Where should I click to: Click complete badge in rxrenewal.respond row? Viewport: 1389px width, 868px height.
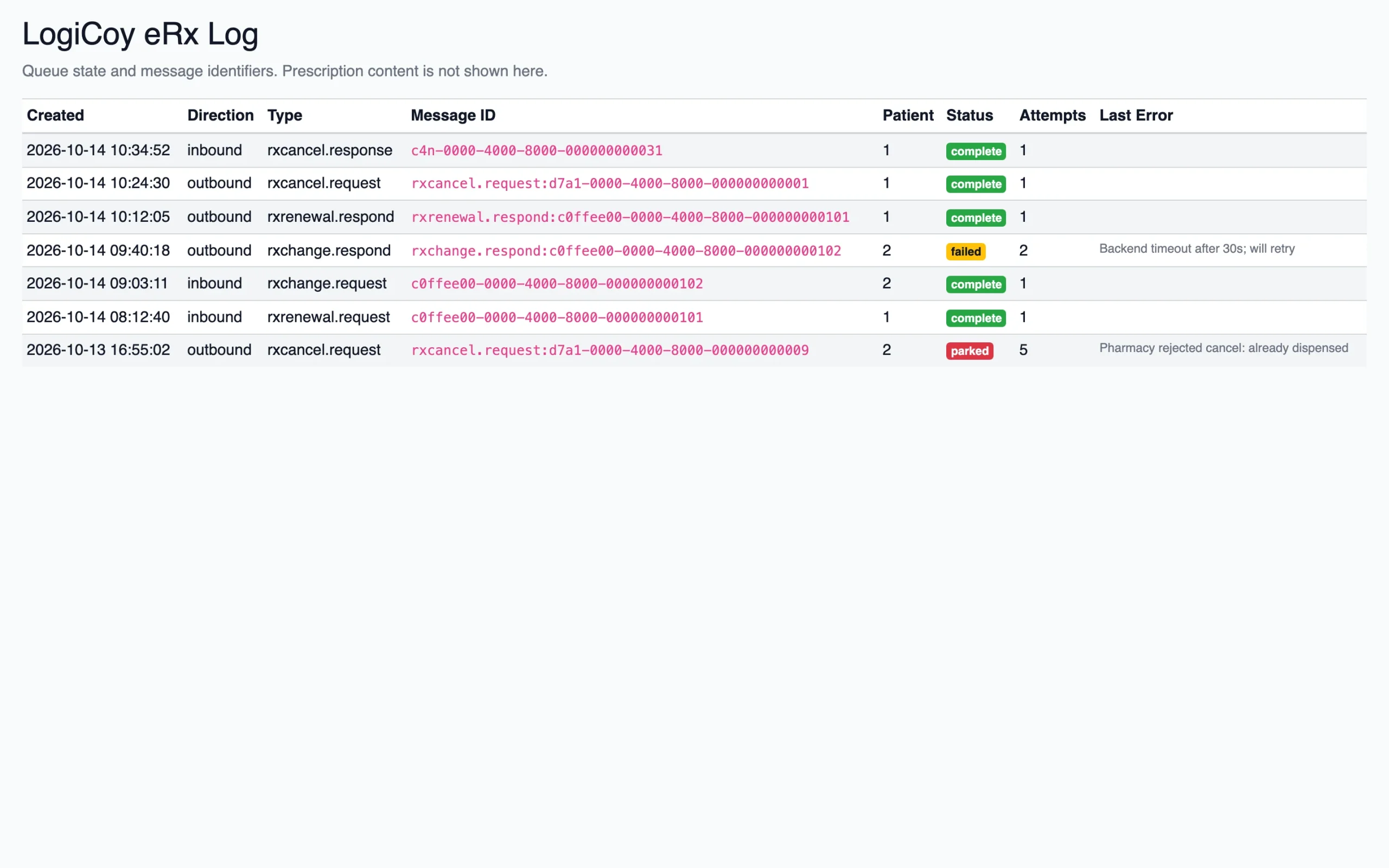click(976, 218)
